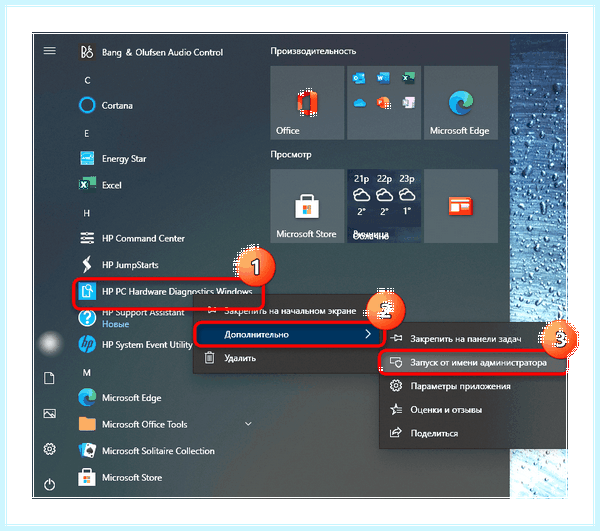Open the Cortana label in app list

[117, 106]
